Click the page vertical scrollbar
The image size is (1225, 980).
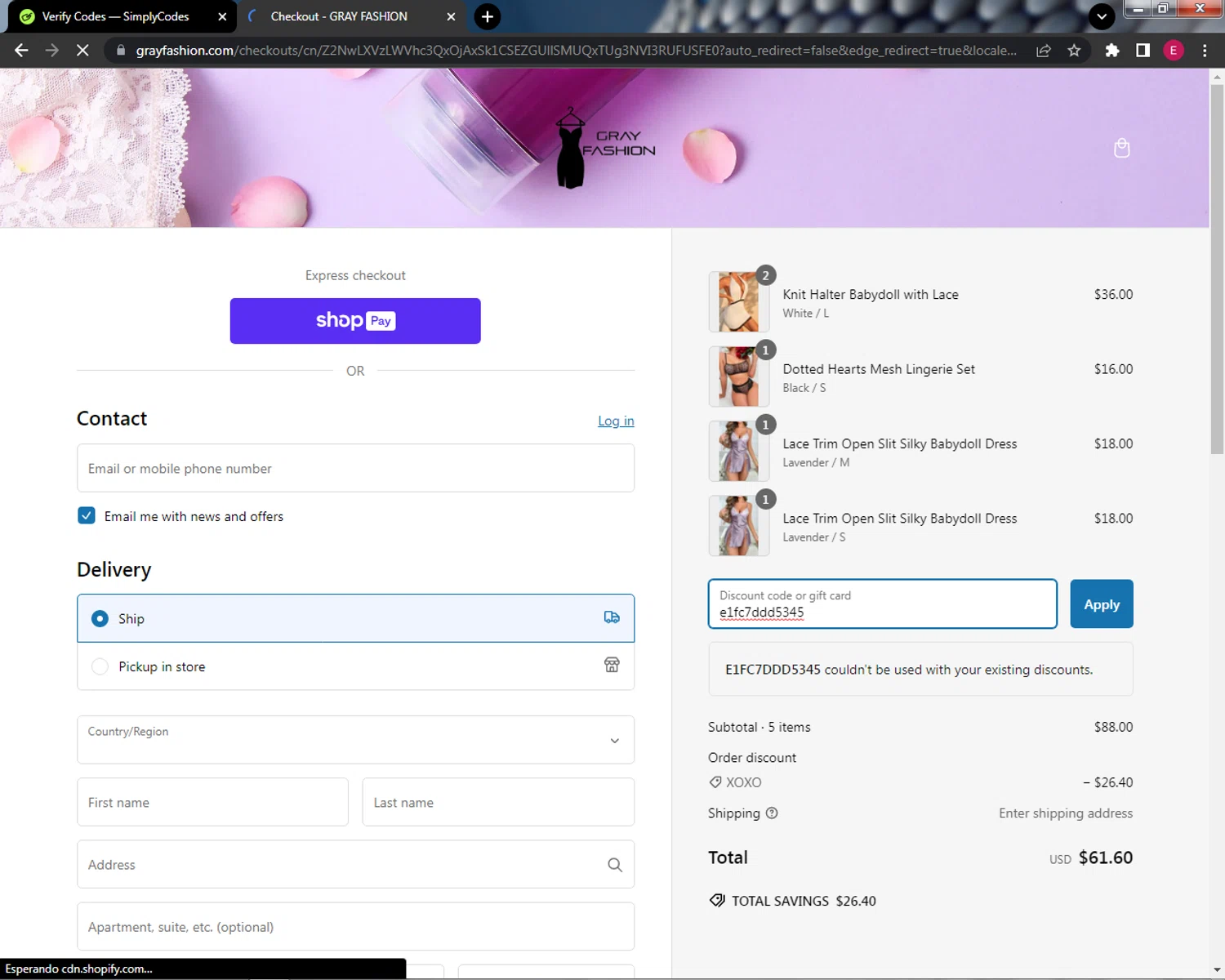(x=1217, y=269)
